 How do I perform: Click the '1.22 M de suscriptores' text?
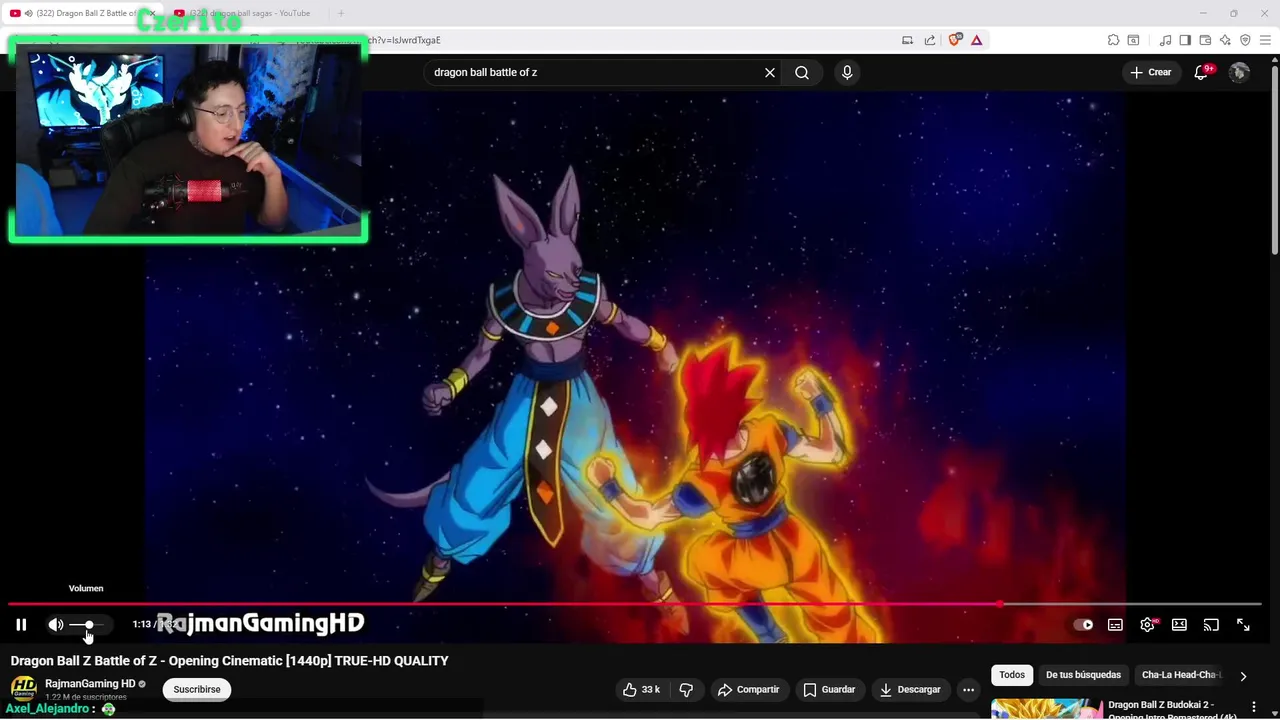[x=86, y=697]
